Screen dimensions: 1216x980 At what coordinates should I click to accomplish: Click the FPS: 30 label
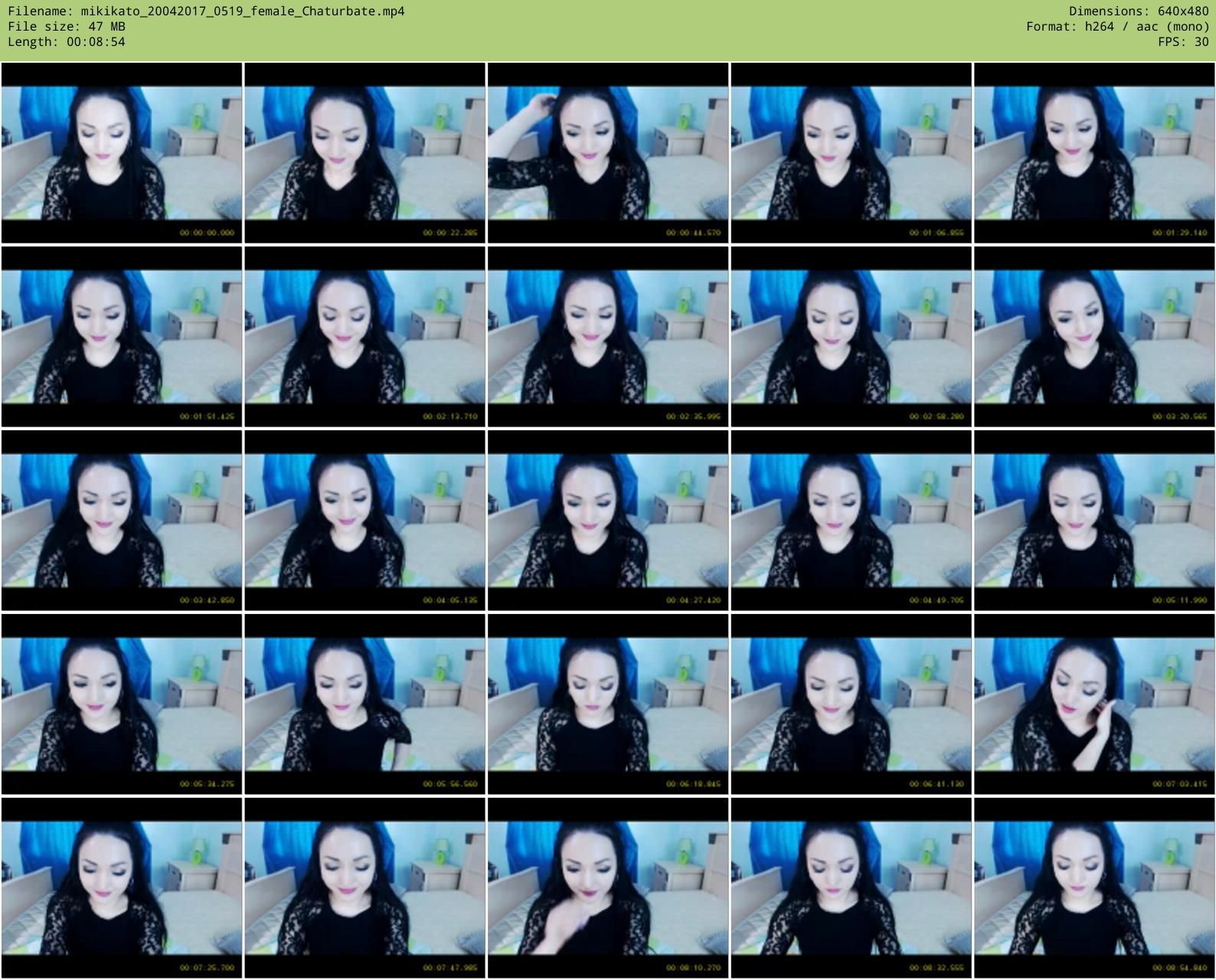click(x=1183, y=42)
